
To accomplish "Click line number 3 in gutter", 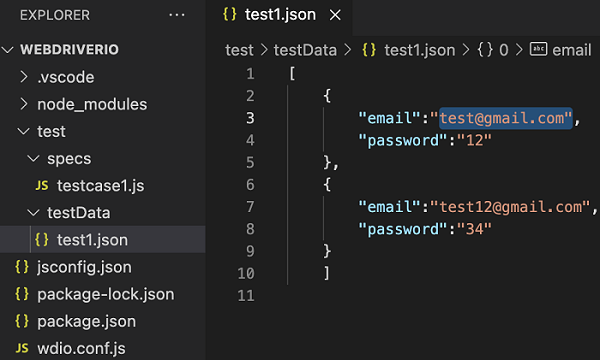I will (x=250, y=118).
